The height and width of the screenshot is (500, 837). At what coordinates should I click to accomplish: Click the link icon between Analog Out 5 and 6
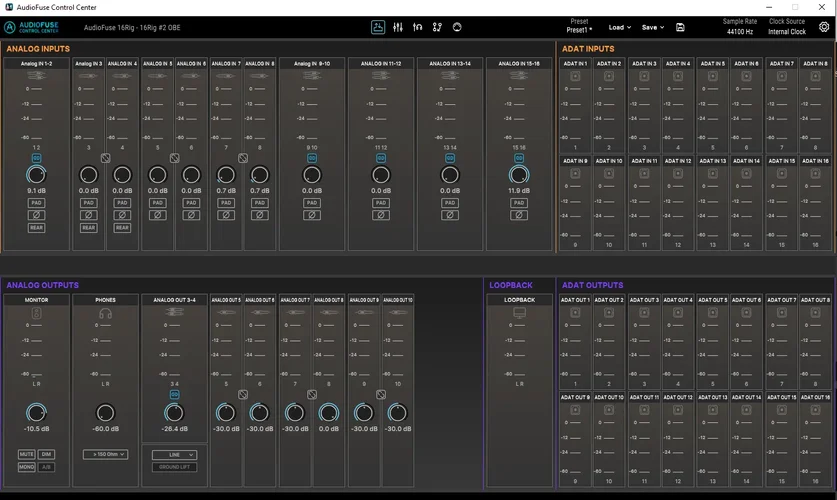point(243,395)
